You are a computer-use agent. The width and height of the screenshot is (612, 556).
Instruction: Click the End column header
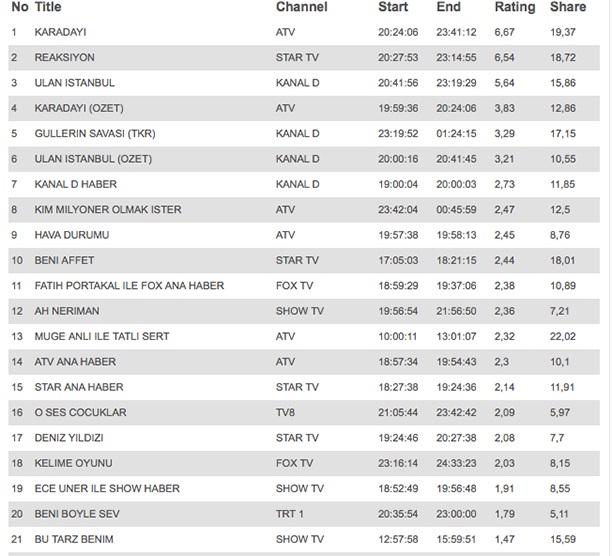448,7
